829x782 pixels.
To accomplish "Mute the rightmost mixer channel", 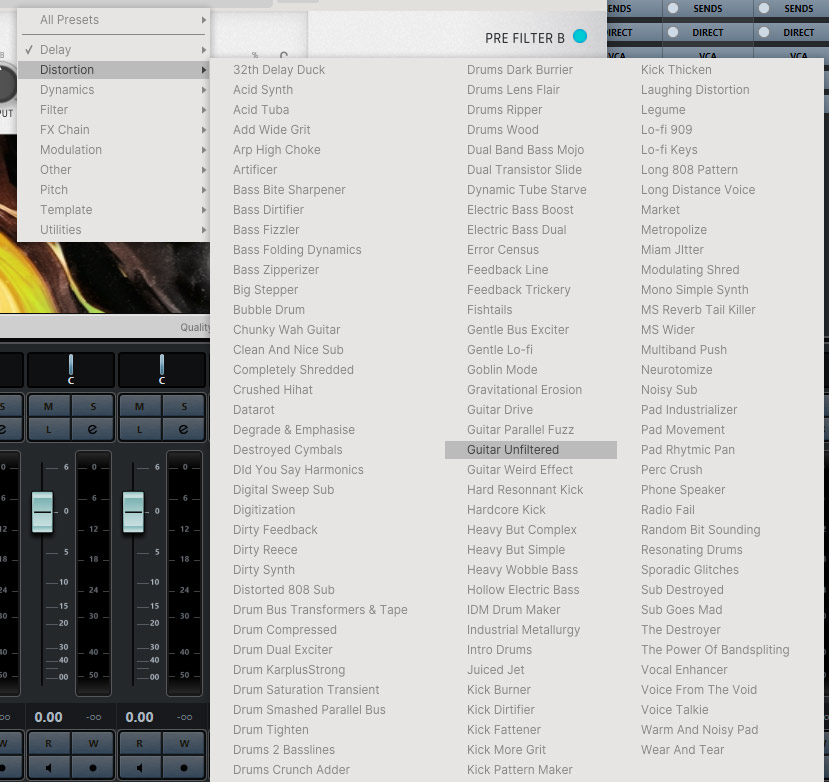I will (x=139, y=406).
